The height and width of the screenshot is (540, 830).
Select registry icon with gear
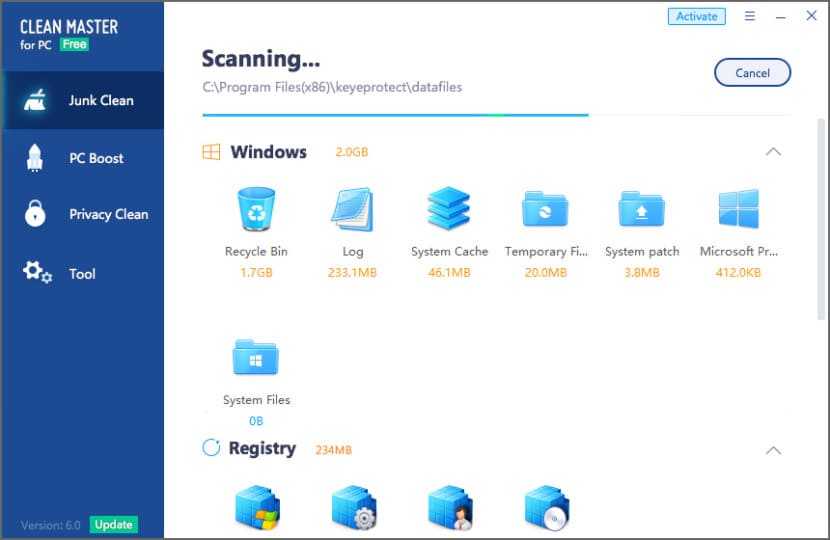[354, 507]
